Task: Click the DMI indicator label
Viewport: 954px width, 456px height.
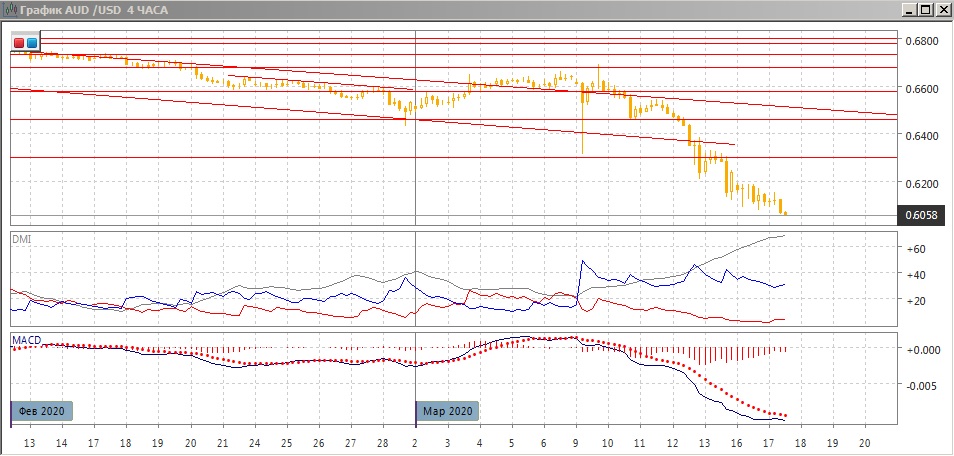Action: 21,239
